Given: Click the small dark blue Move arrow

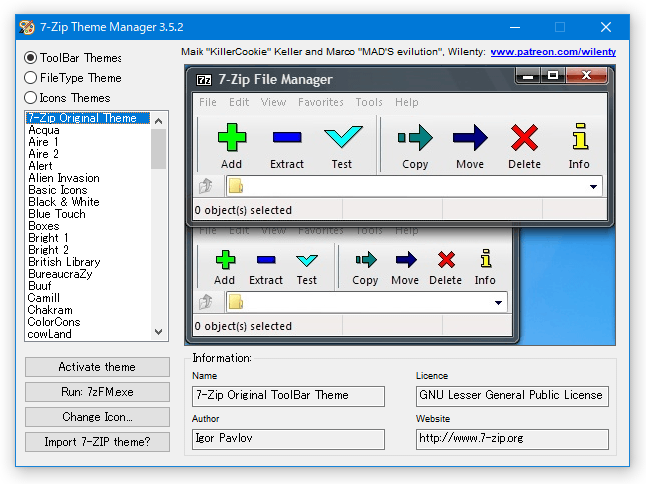Looking at the screenshot, I should [x=406, y=260].
